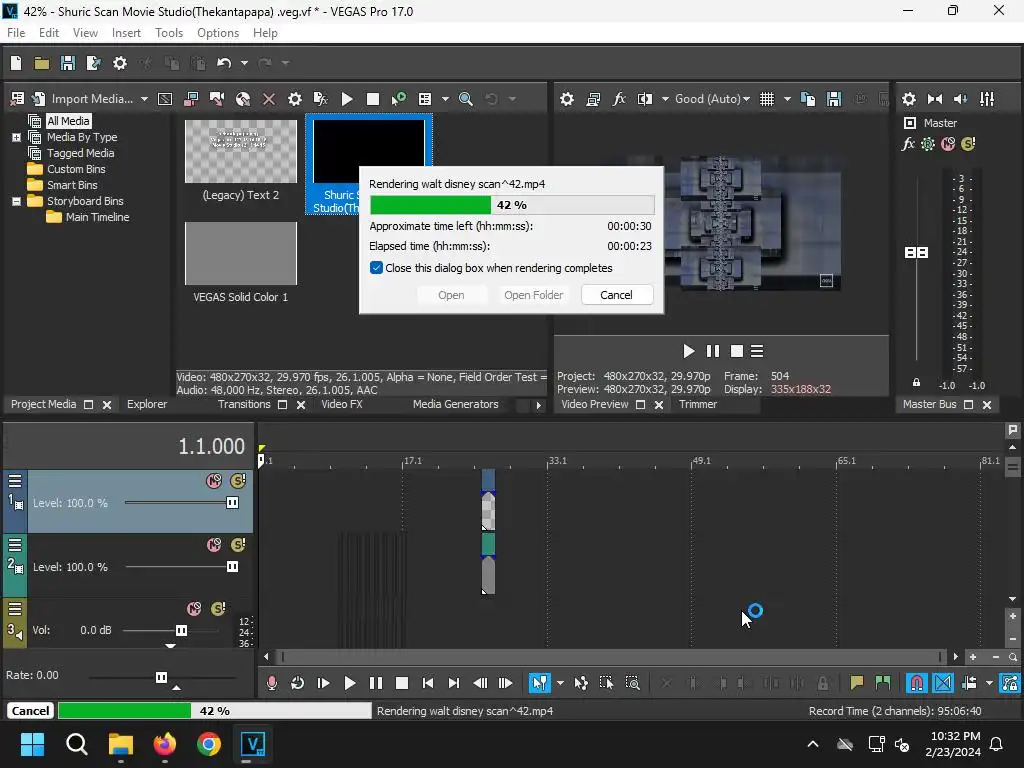1024x768 pixels.
Task: Remove selected media with red X icon
Action: click(268, 99)
